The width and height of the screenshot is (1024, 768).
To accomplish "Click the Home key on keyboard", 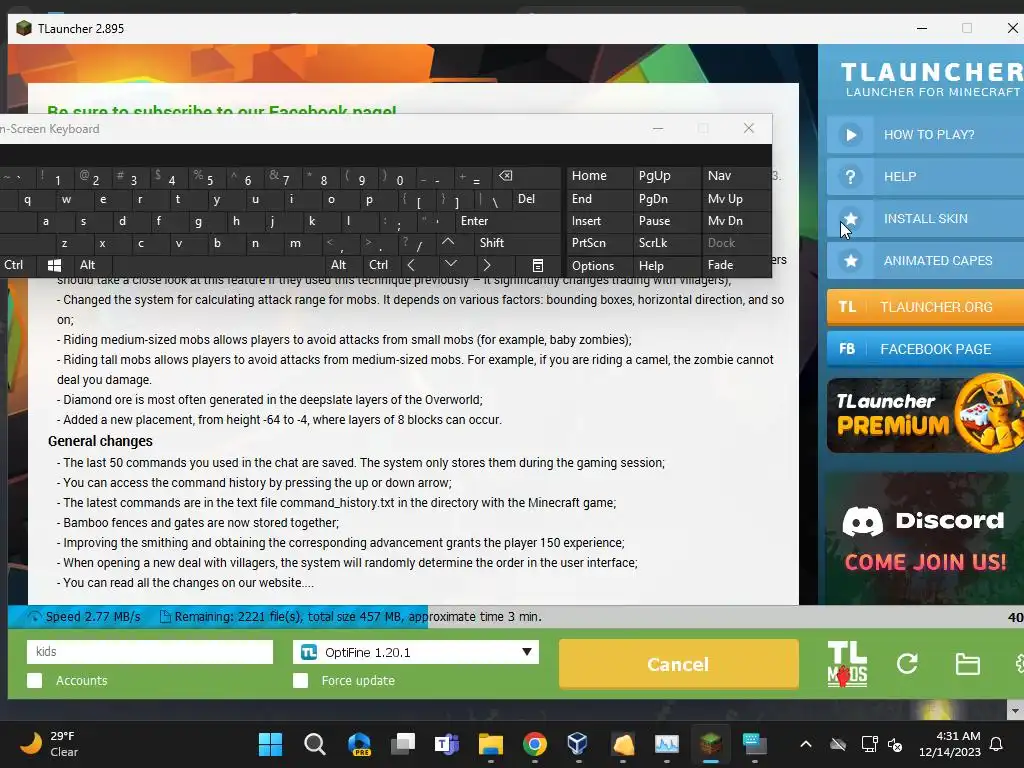I will click(589, 176).
